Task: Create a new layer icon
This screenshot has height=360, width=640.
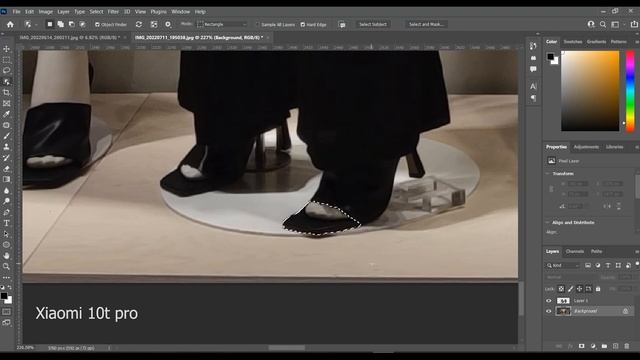Action: [616, 346]
